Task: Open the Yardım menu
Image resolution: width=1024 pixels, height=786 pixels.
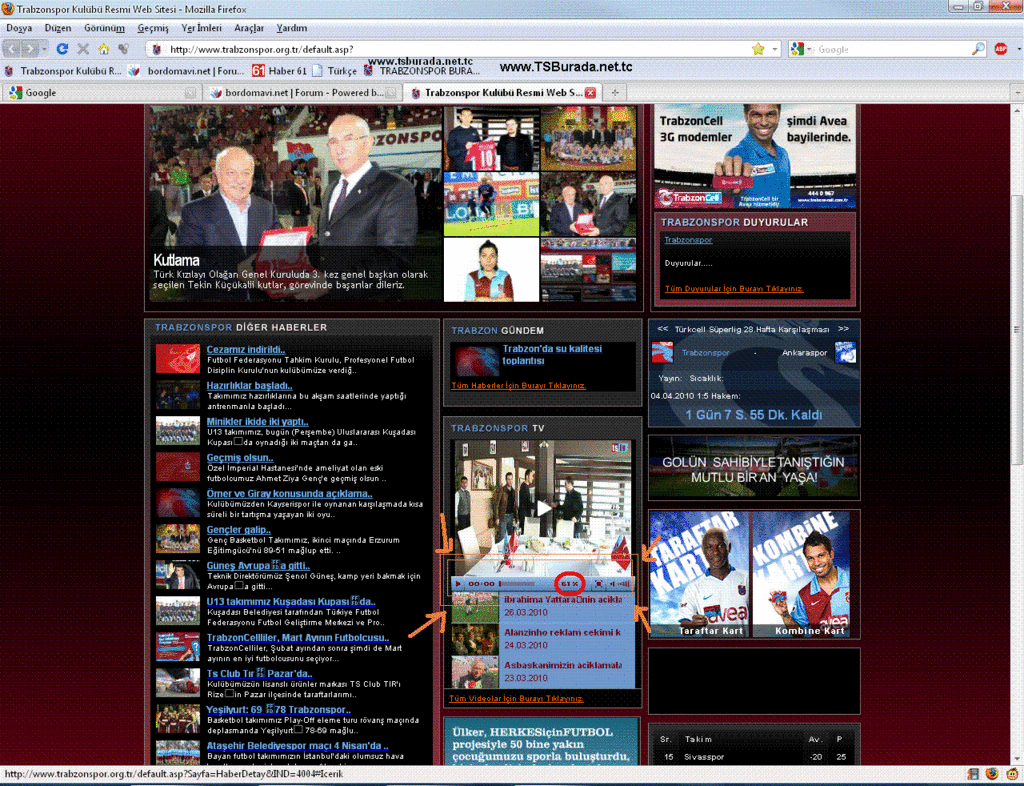Action: [x=291, y=28]
